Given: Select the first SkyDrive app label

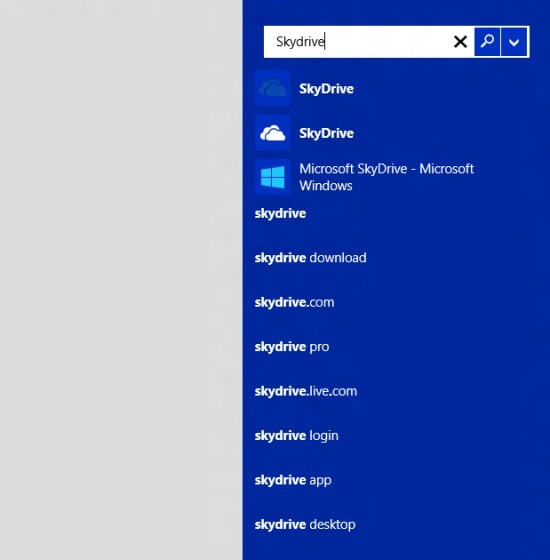Looking at the screenshot, I should [x=326, y=89].
